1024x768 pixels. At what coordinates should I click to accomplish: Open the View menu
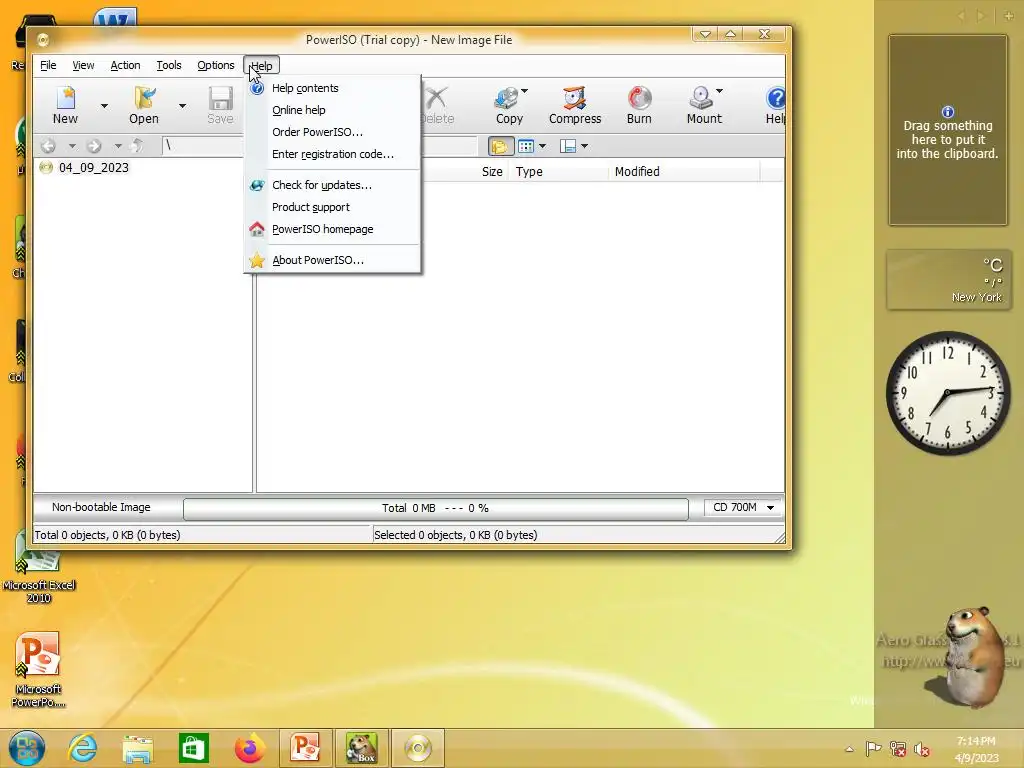pos(83,65)
